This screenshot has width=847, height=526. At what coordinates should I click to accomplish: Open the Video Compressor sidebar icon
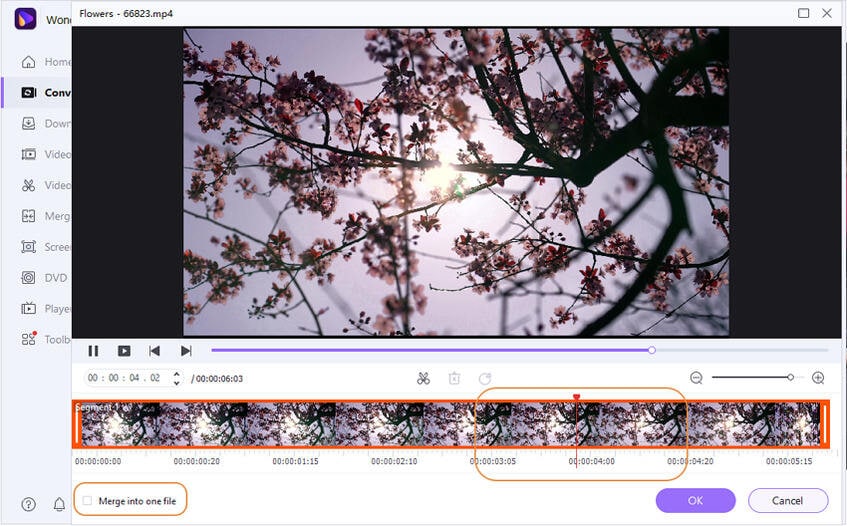(29, 154)
